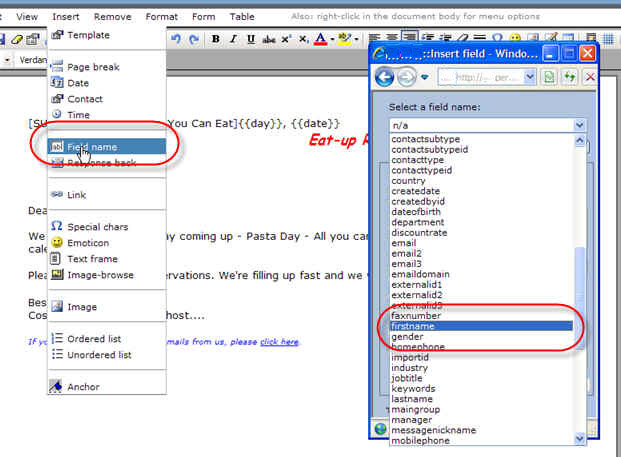Open address bar dropdown in Insert field window
Screen dimensions: 621x457
coord(530,77)
